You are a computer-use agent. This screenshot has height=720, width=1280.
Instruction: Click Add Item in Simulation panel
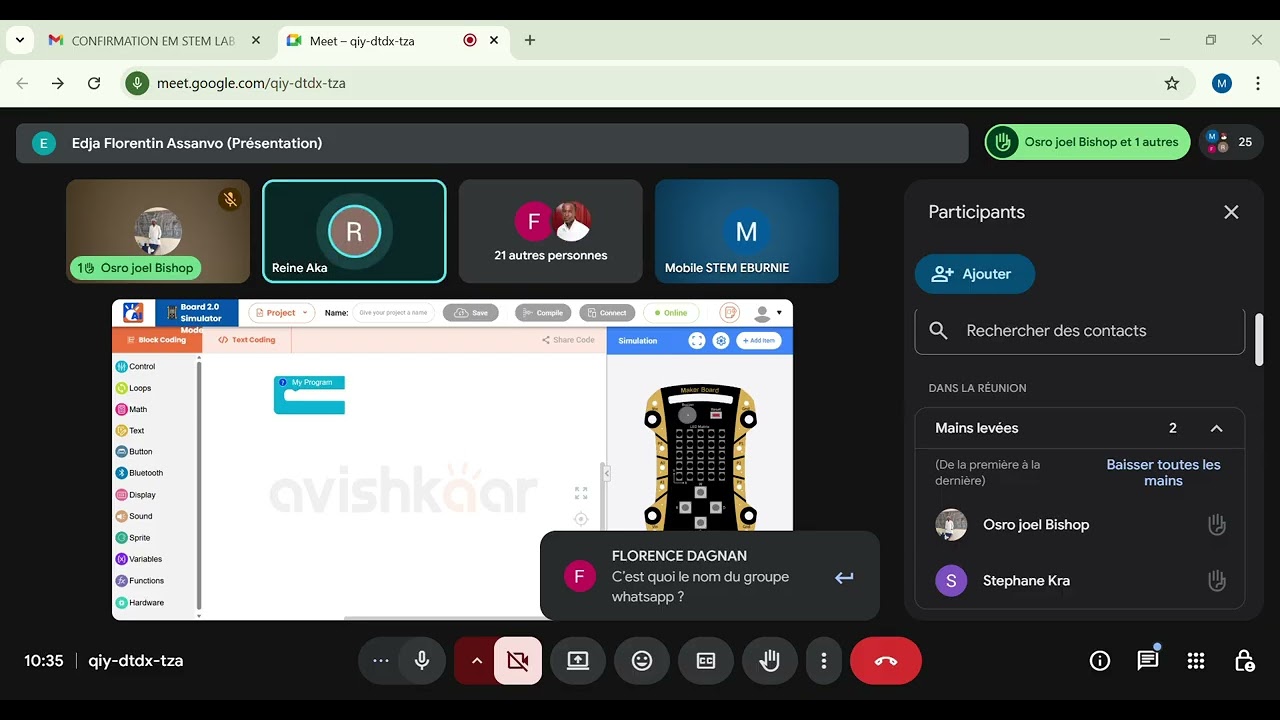pos(759,341)
